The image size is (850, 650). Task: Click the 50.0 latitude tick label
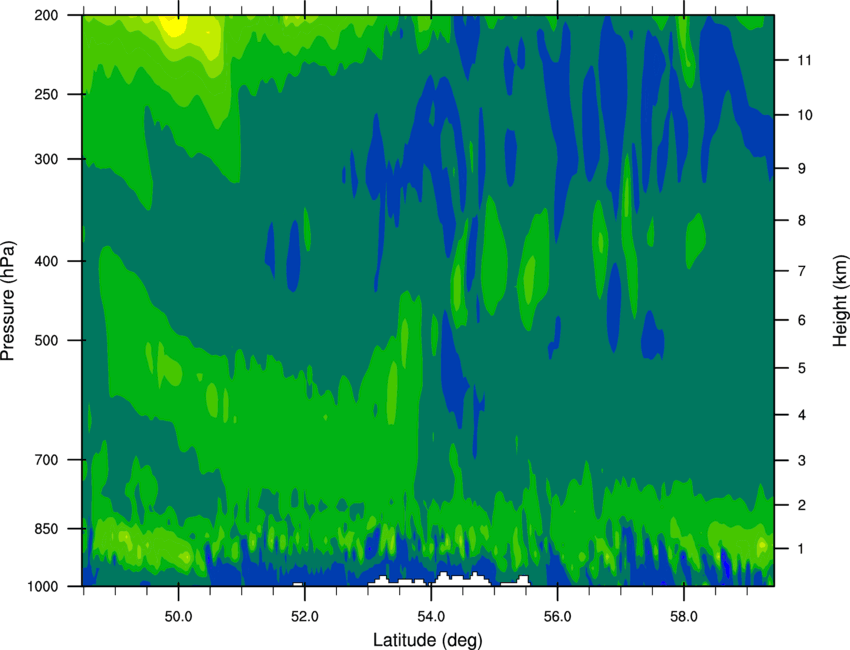178,617
